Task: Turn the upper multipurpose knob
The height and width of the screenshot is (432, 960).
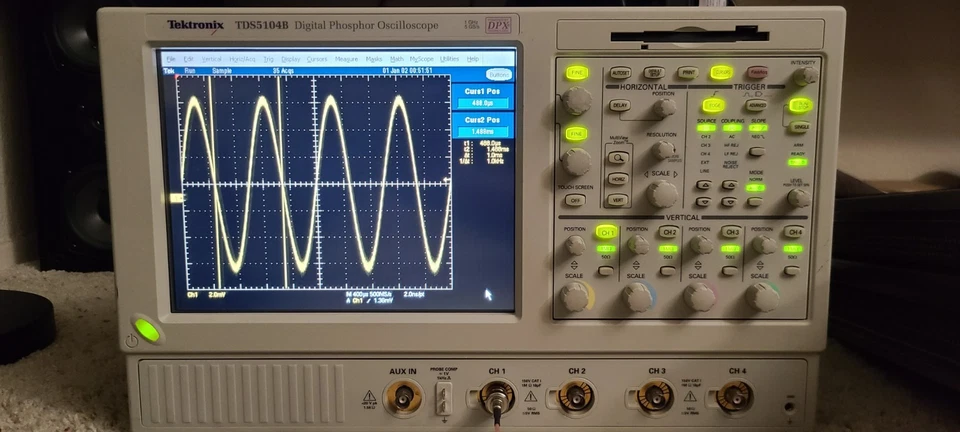Action: 577,100
